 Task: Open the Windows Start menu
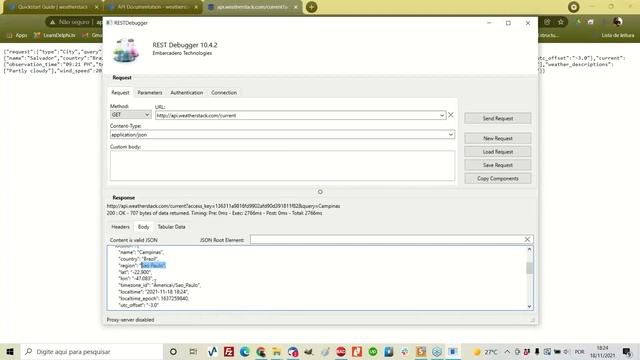tap(10, 351)
